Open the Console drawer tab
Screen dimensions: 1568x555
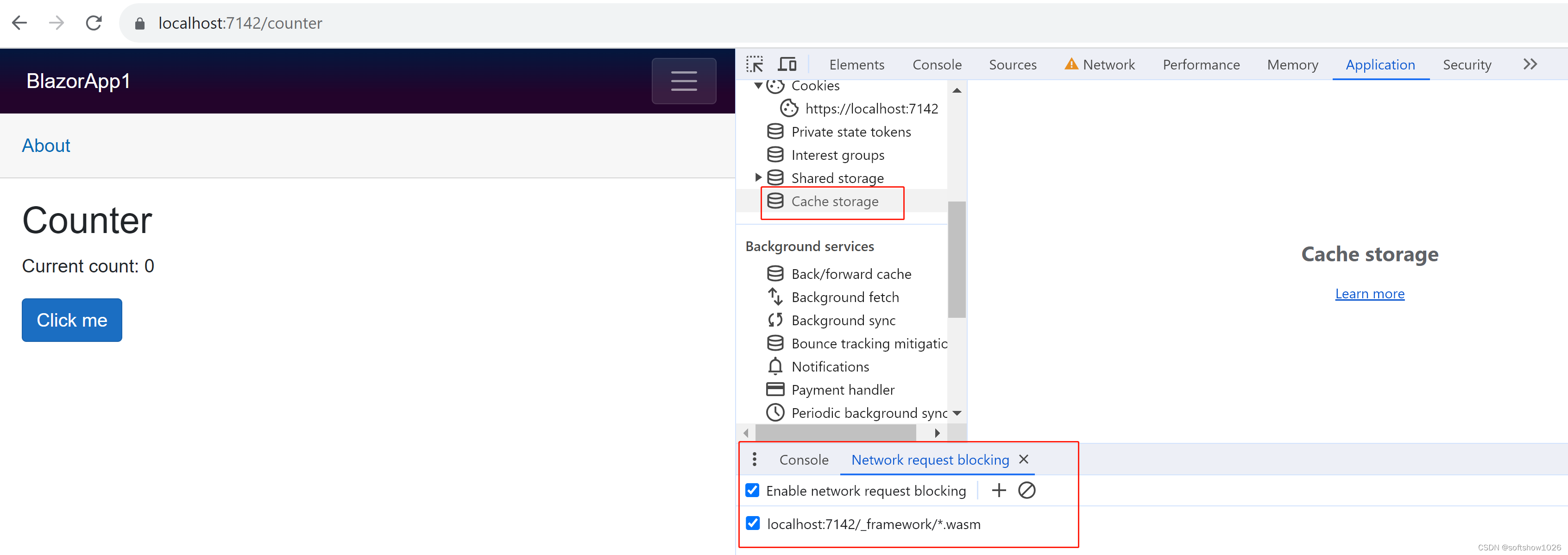(x=804, y=460)
